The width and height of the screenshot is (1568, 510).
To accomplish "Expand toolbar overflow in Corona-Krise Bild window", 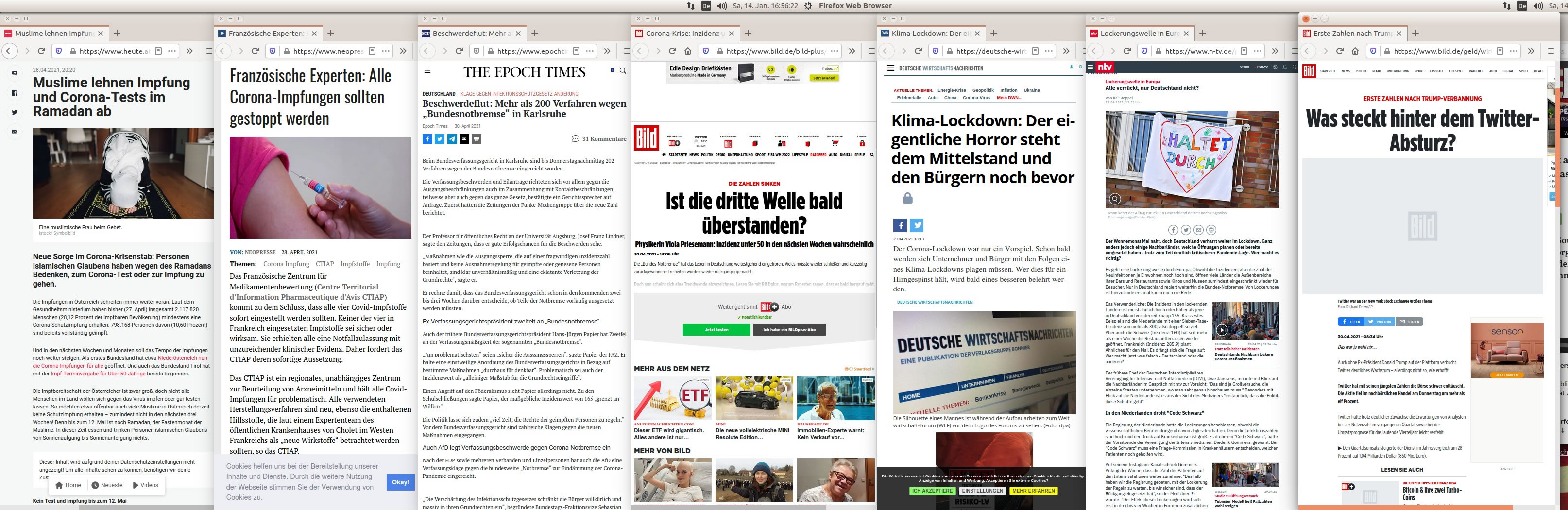I will 852,51.
